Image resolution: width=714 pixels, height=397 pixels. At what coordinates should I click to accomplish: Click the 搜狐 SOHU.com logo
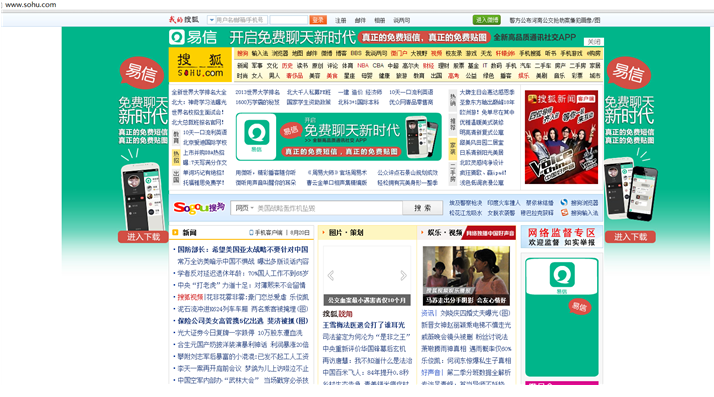tap(200, 65)
